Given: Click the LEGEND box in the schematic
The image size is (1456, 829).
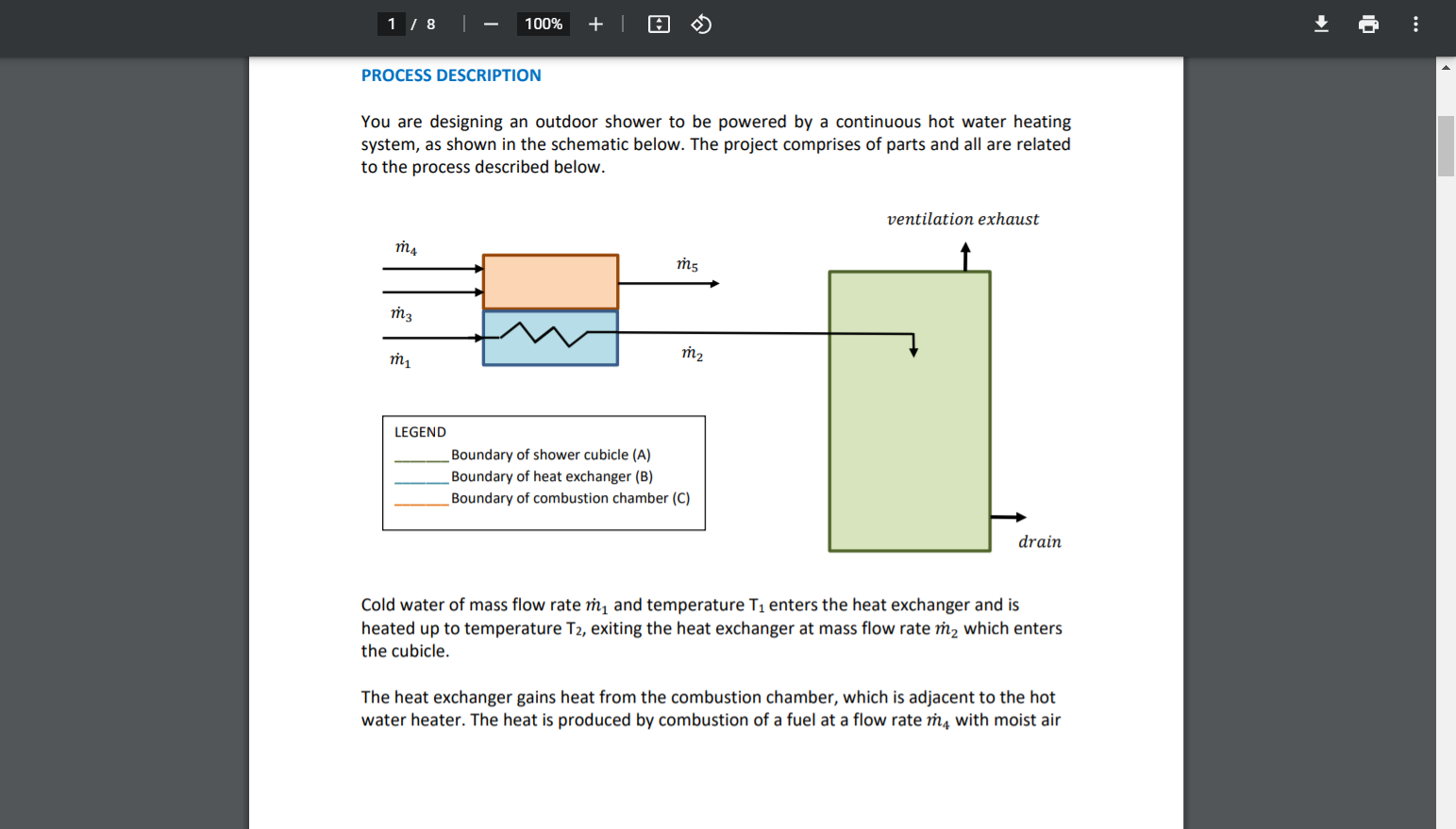Looking at the screenshot, I should tap(544, 473).
